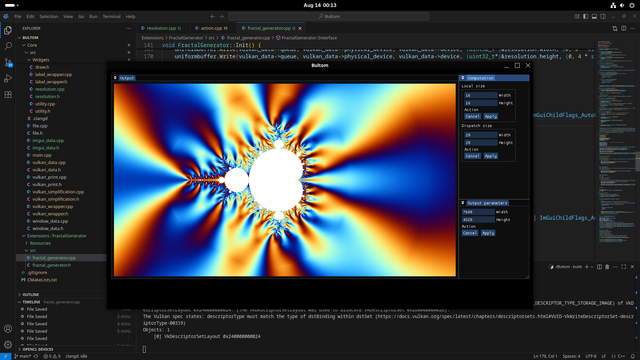This screenshot has height=360, width=640.
Task: Close the fractal_generator.cpp editor tab
Action: tap(300, 28)
